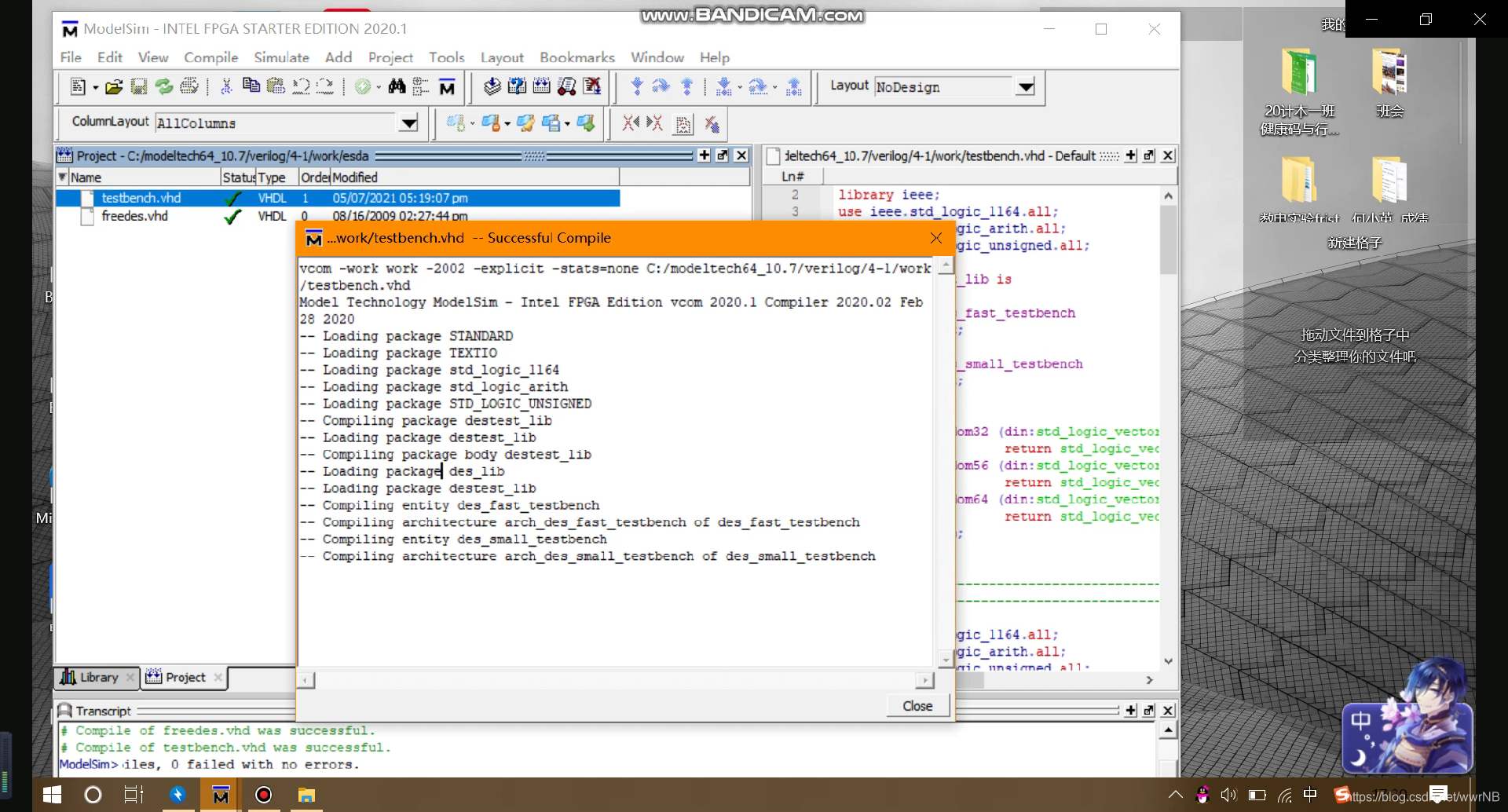Open File Explorer from taskbar
The width and height of the screenshot is (1508, 812).
(x=306, y=796)
